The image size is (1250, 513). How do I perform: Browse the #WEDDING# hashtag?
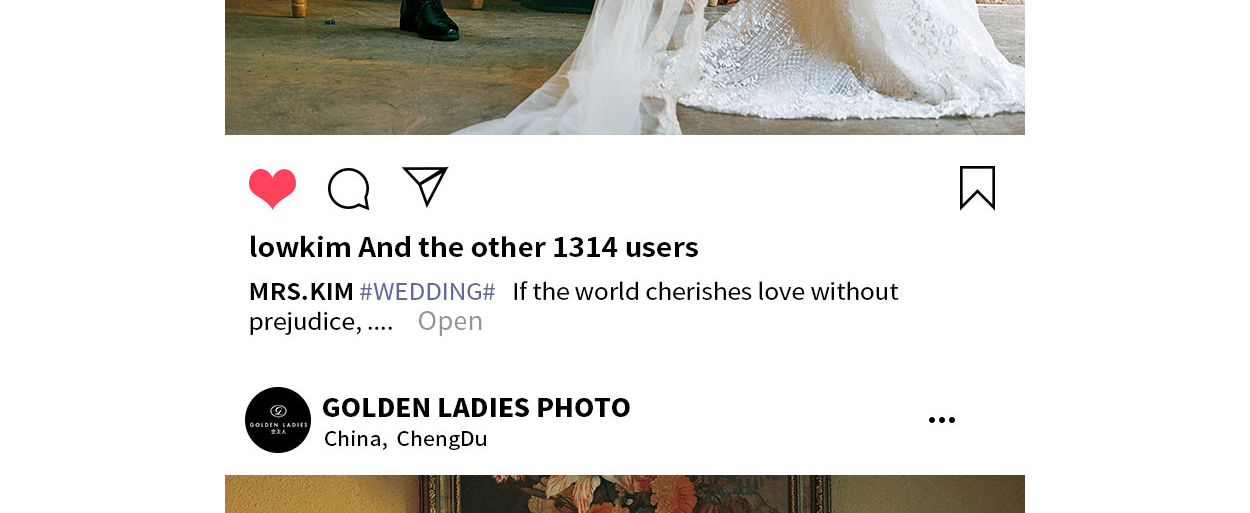[427, 292]
